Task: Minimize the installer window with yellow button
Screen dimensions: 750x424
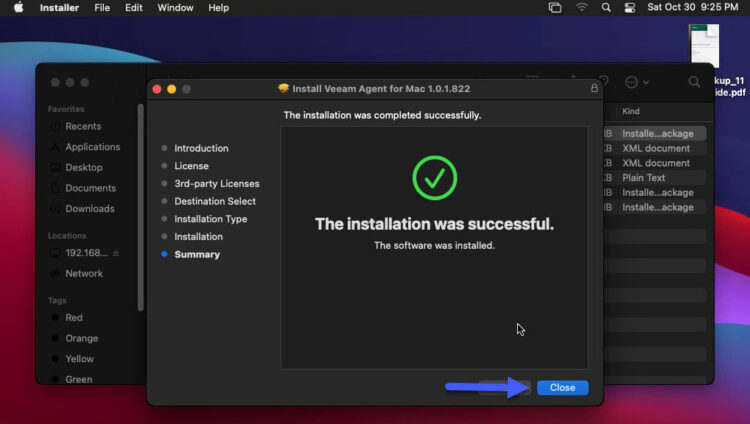Action: click(172, 89)
